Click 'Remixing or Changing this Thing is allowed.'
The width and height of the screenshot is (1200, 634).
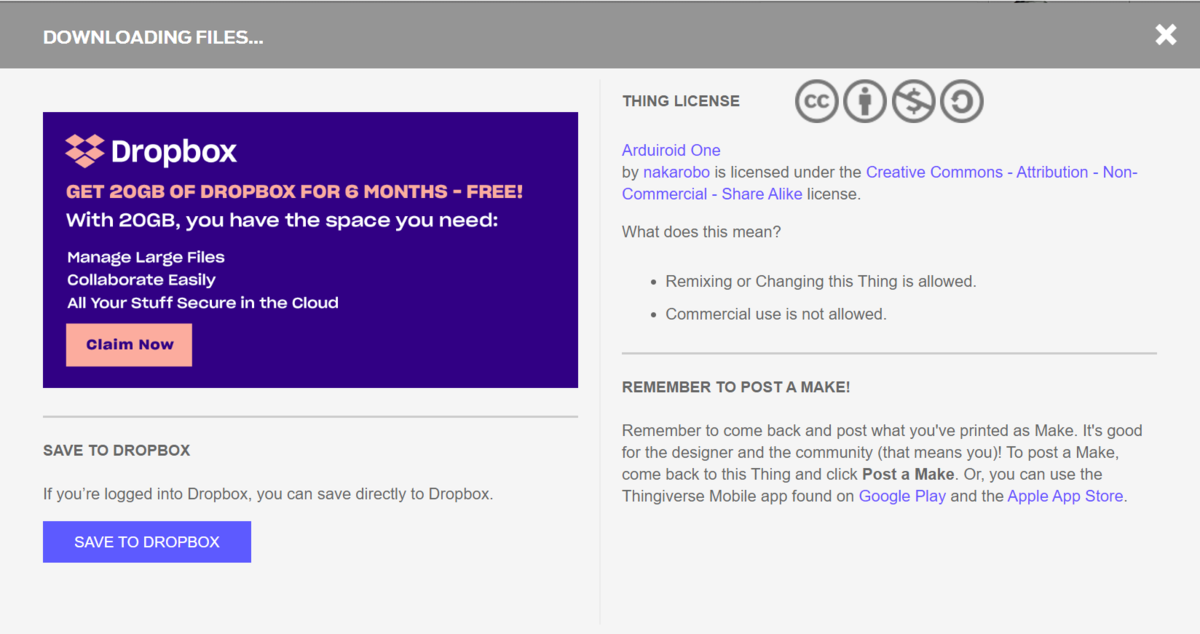coord(821,281)
